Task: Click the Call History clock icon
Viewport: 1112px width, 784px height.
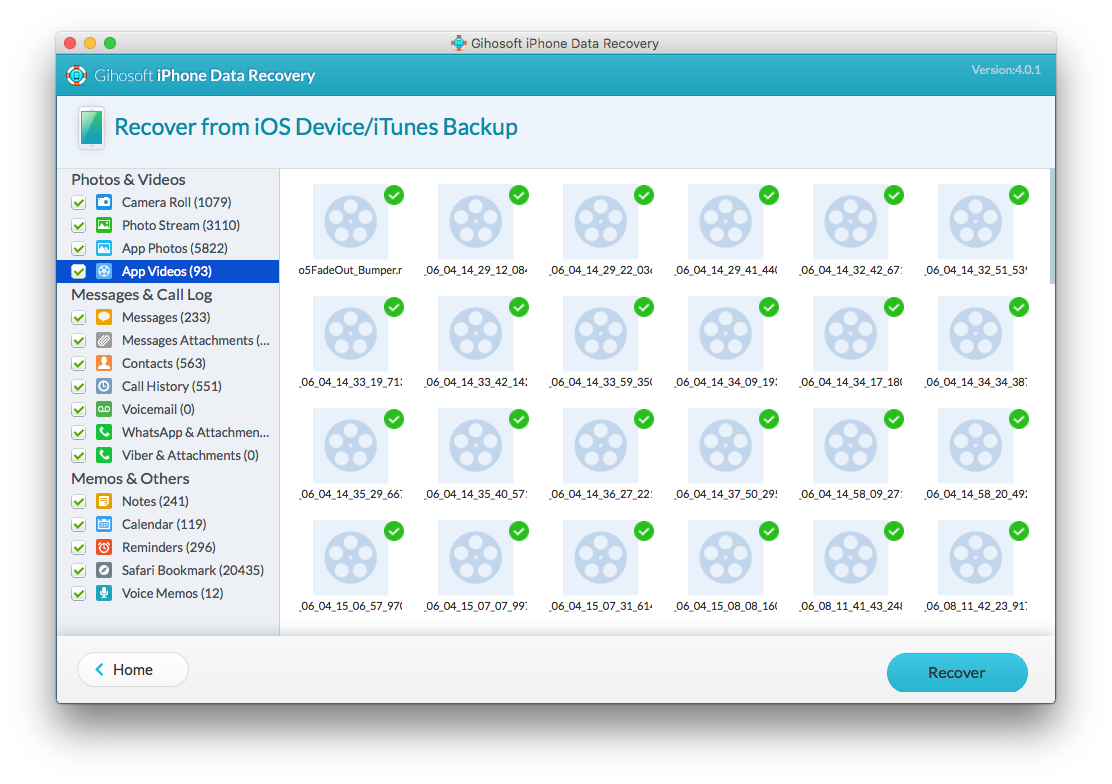Action: point(104,386)
